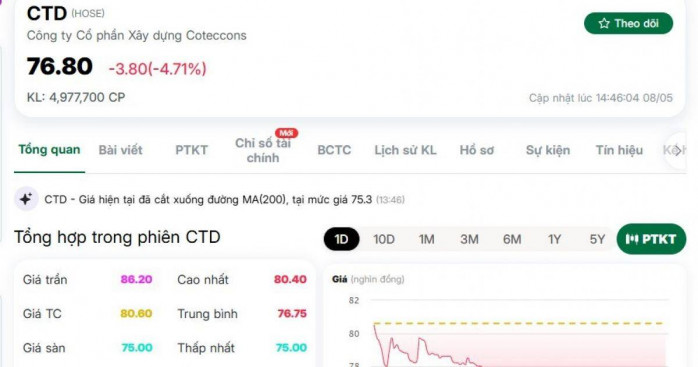The width and height of the screenshot is (698, 367).
Task: Open the Lịch sử KL tab
Action: pyautogui.click(x=405, y=150)
